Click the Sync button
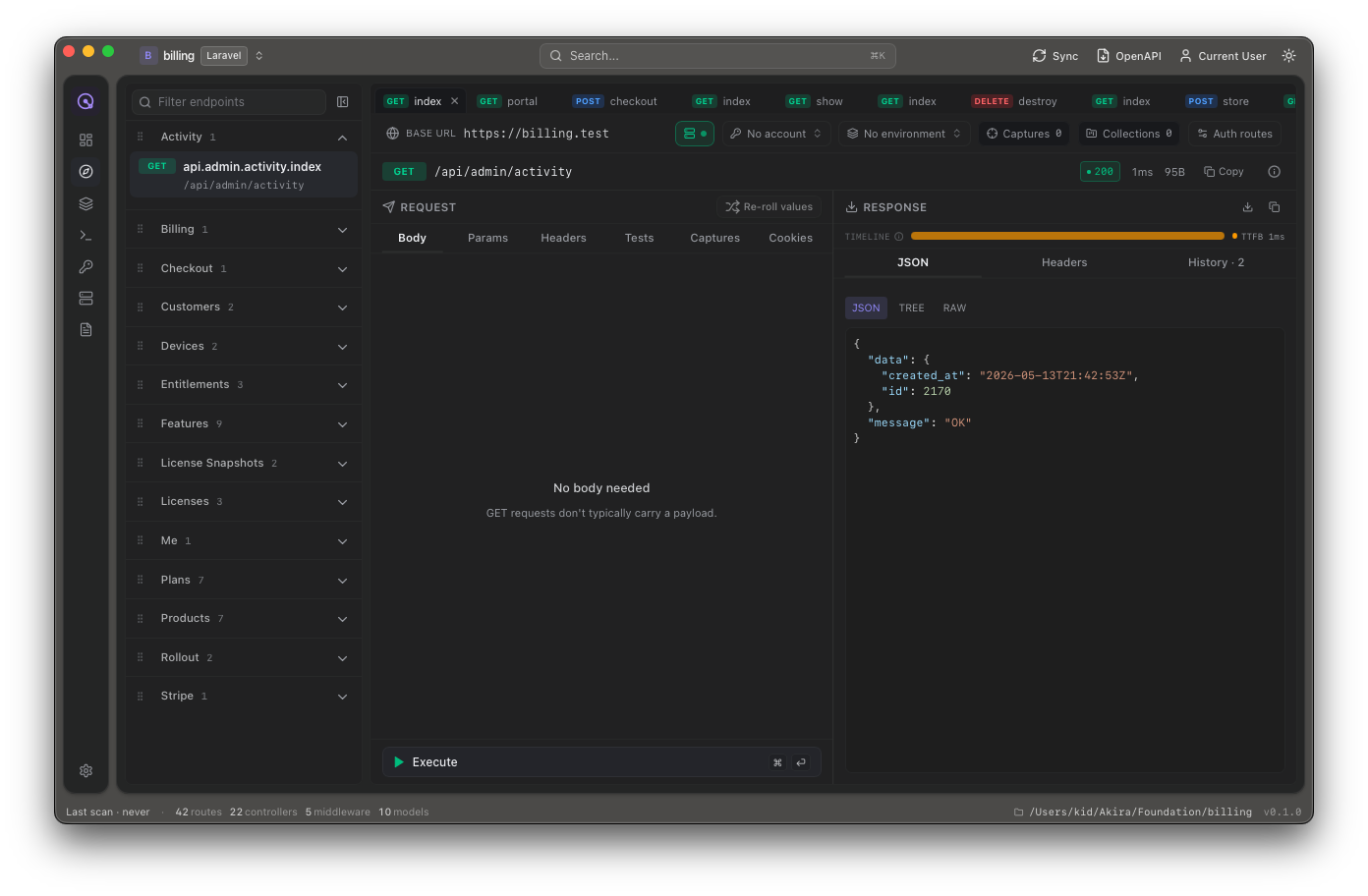This screenshot has width=1368, height=896. [1054, 56]
